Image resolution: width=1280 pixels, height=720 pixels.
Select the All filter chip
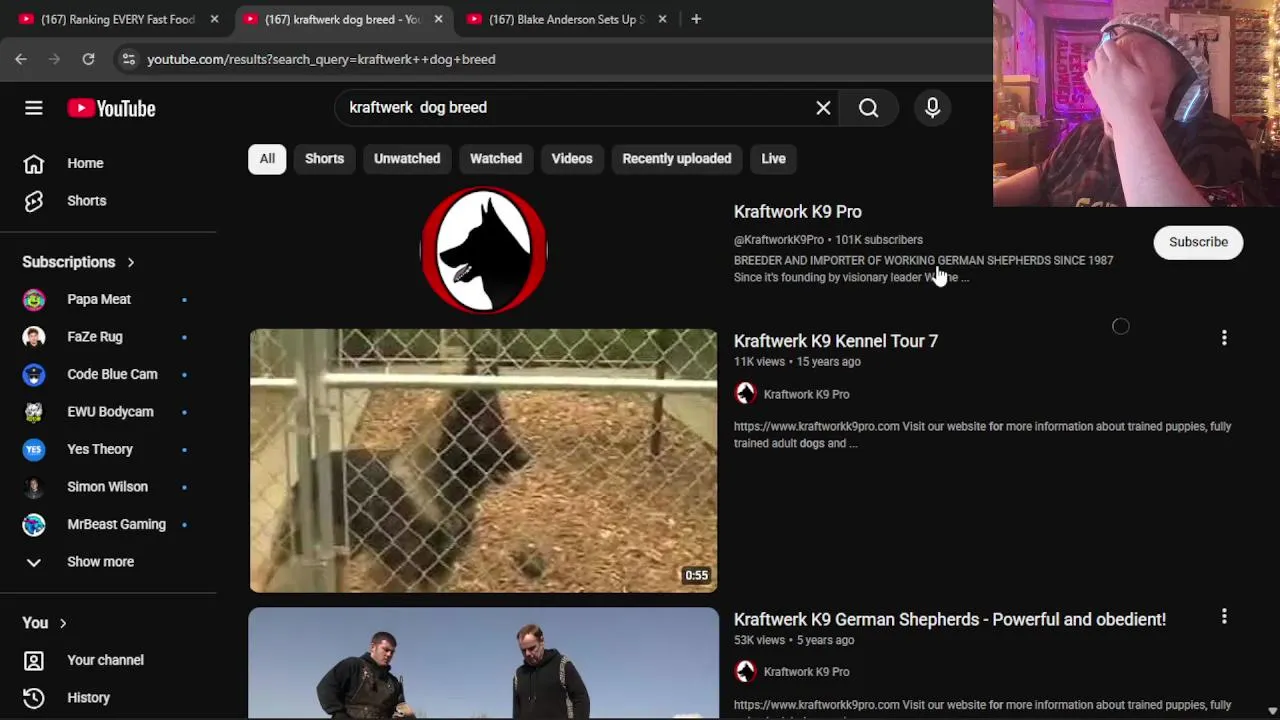point(267,158)
